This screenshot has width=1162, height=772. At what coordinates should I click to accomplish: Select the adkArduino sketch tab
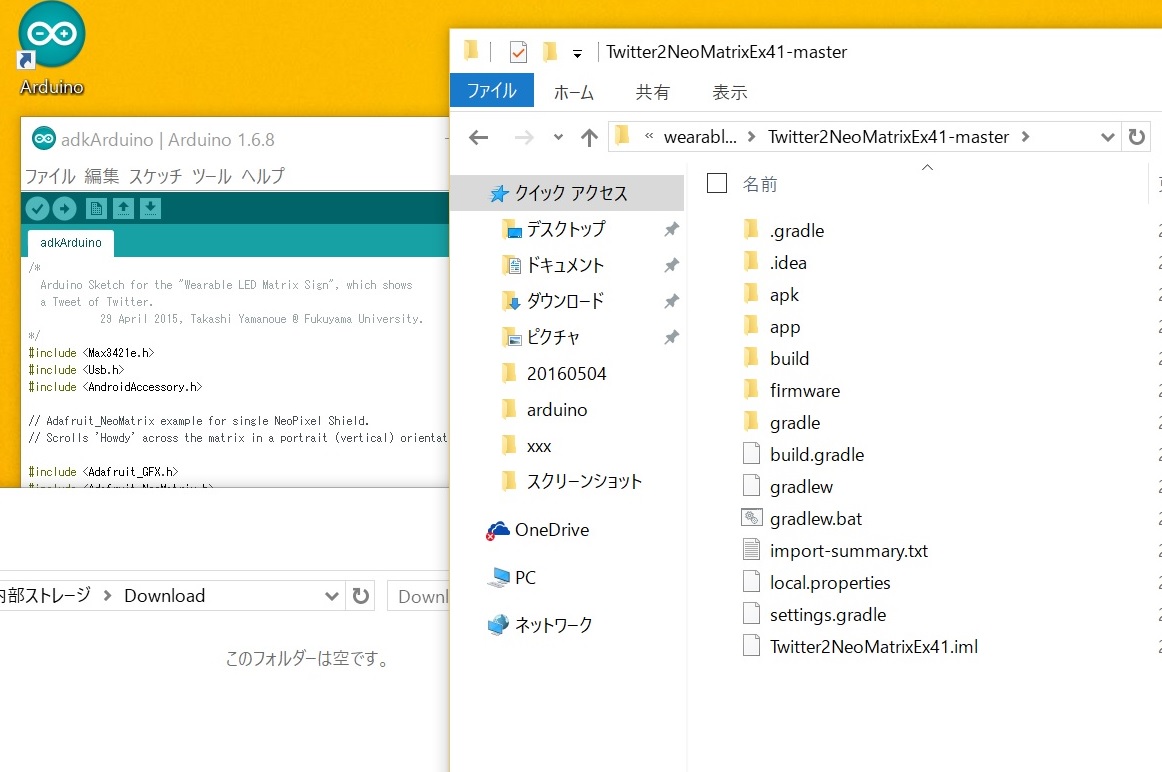click(71, 242)
